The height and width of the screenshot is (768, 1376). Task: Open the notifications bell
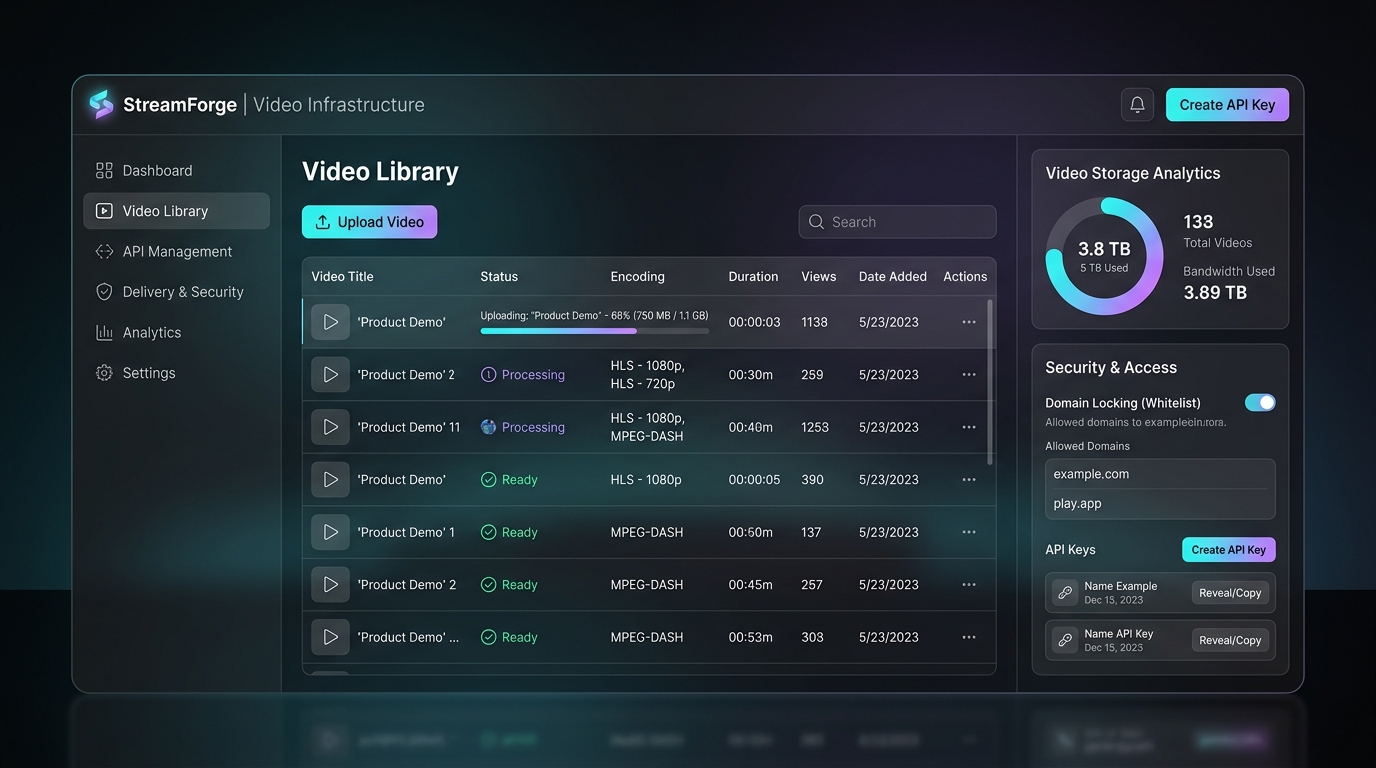click(1137, 105)
